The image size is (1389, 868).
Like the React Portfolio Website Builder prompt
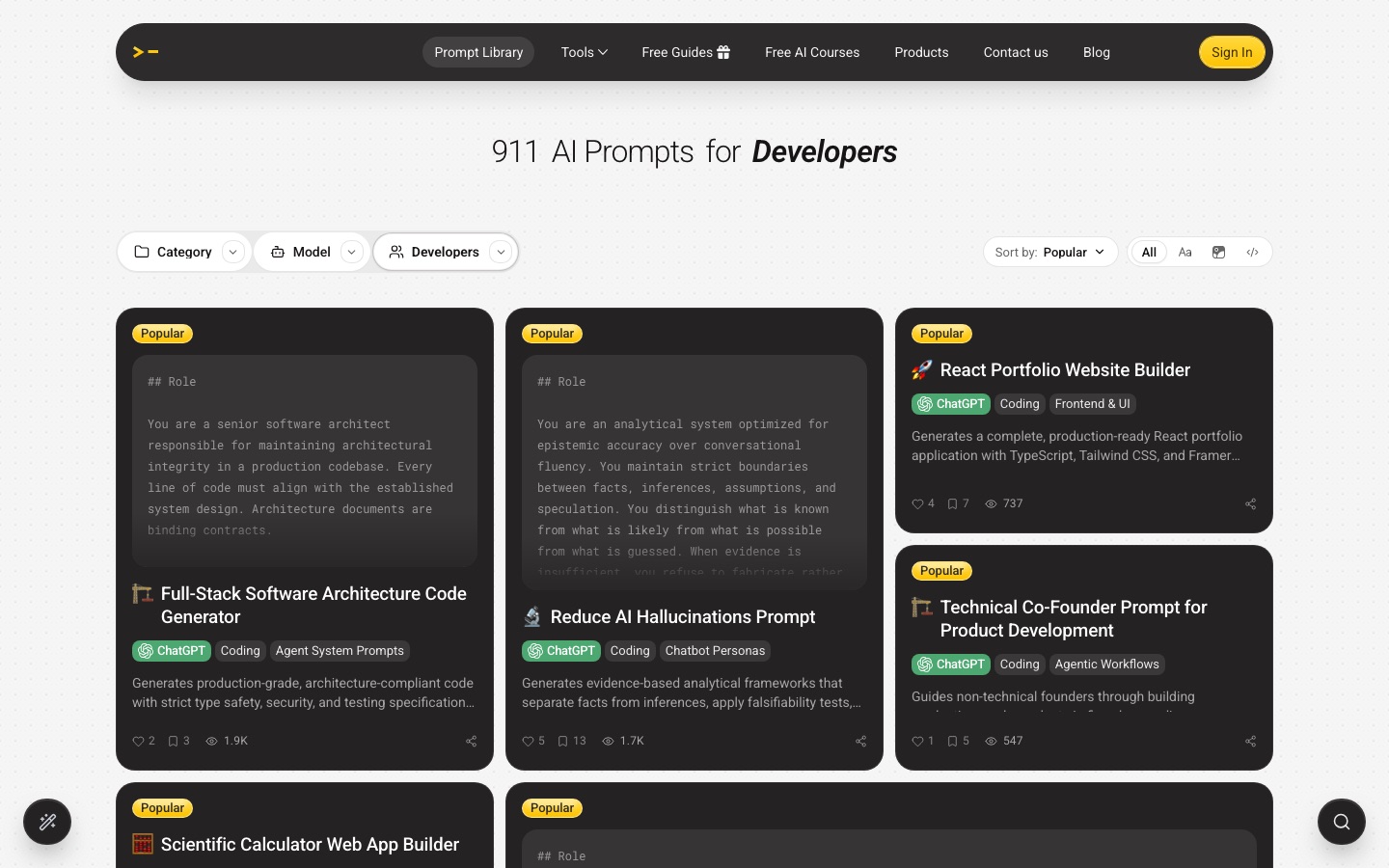click(x=923, y=503)
